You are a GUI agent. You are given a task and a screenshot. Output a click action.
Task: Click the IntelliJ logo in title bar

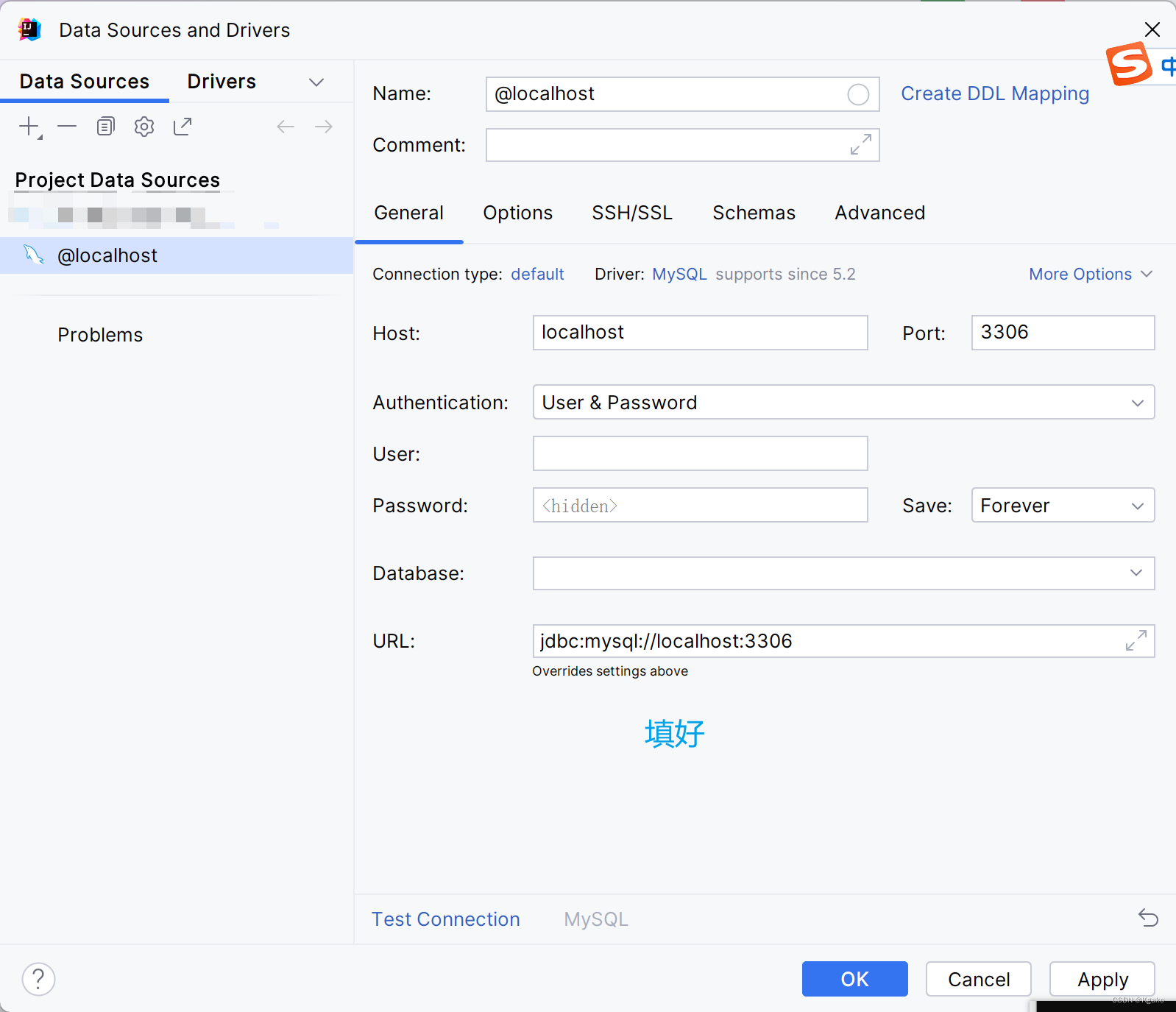29,29
